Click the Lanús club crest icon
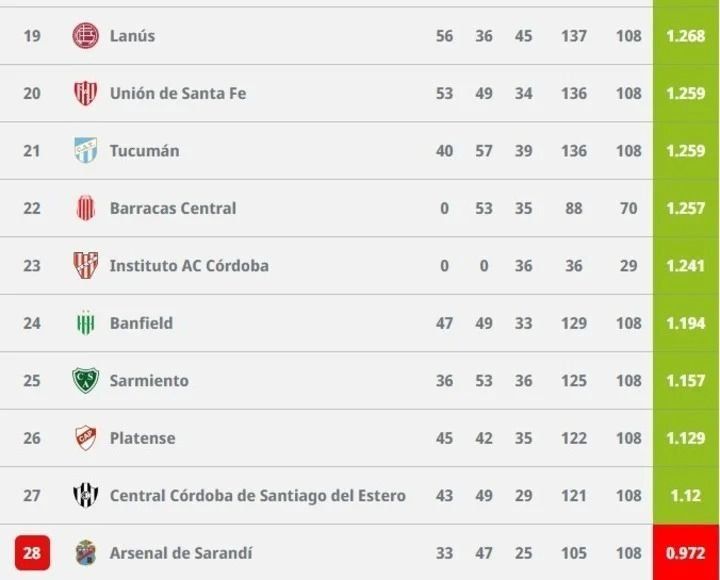 pos(86,36)
